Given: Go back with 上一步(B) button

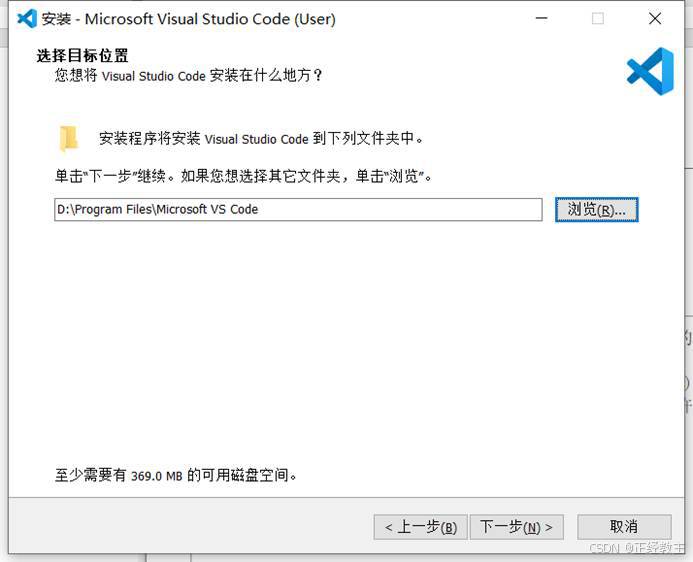Looking at the screenshot, I should pos(420,527).
